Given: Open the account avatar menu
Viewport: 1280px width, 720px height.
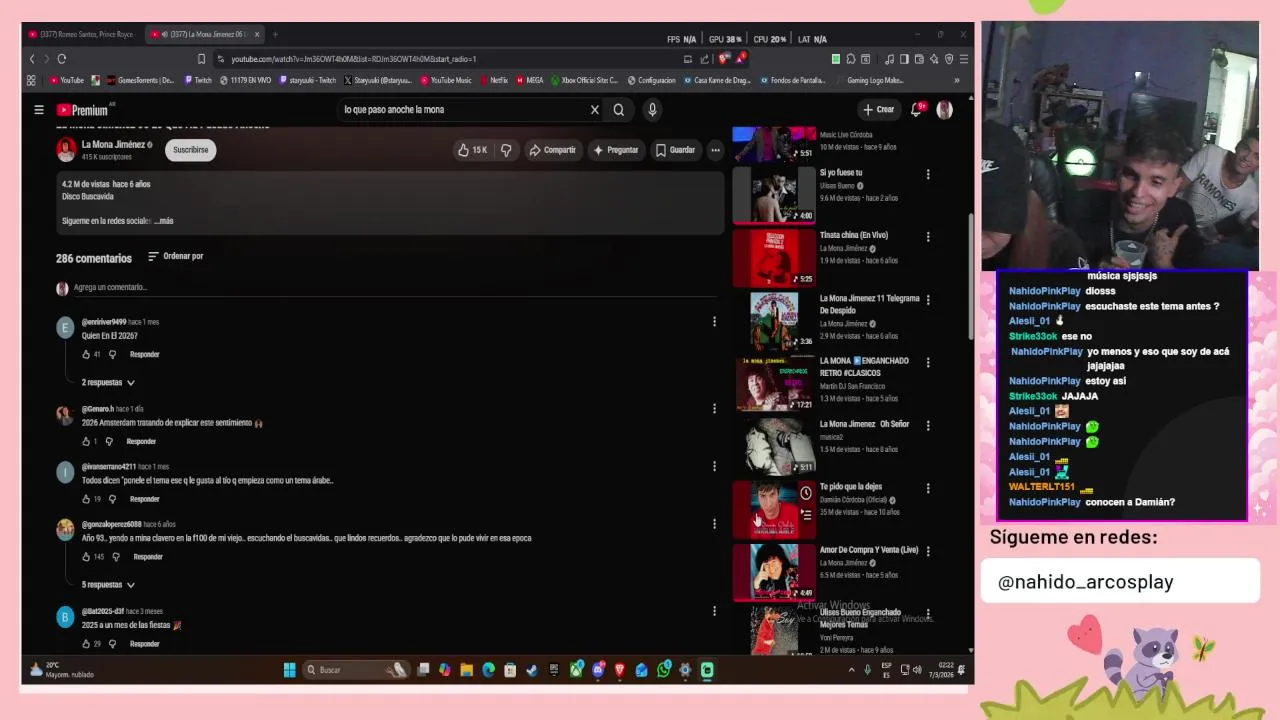Looking at the screenshot, I should click(944, 110).
